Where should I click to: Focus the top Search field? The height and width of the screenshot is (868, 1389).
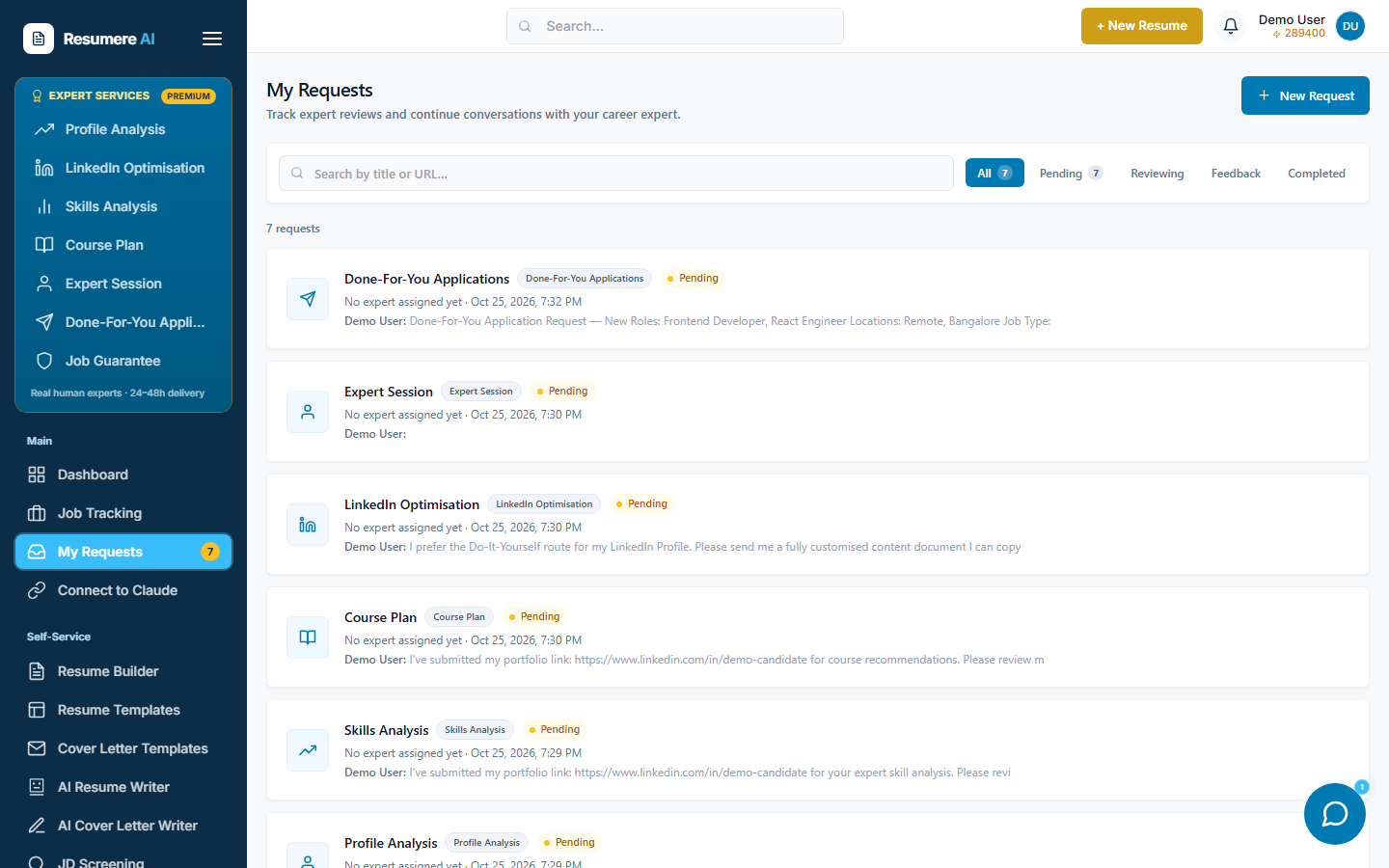(675, 26)
